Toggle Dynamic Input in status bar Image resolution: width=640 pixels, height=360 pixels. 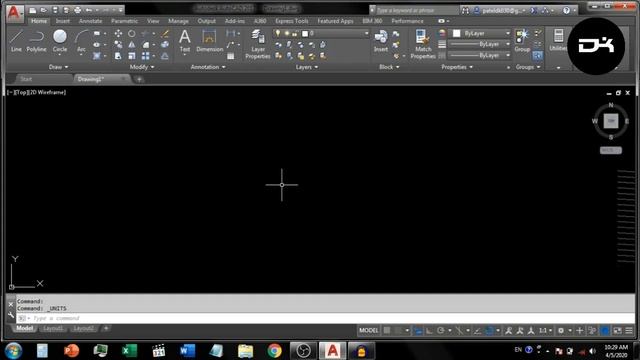(418, 330)
